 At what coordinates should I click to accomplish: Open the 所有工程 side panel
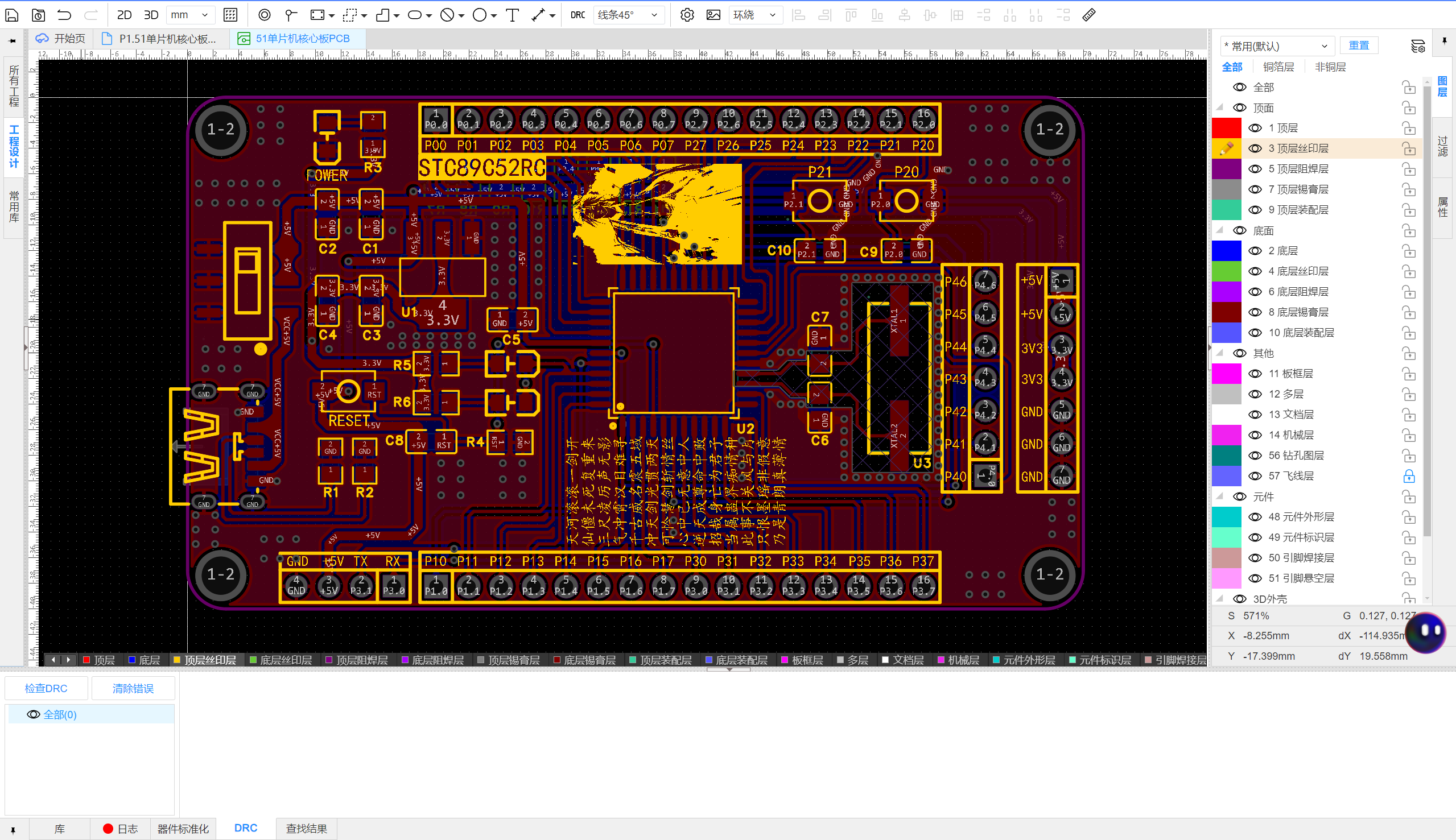(x=14, y=86)
